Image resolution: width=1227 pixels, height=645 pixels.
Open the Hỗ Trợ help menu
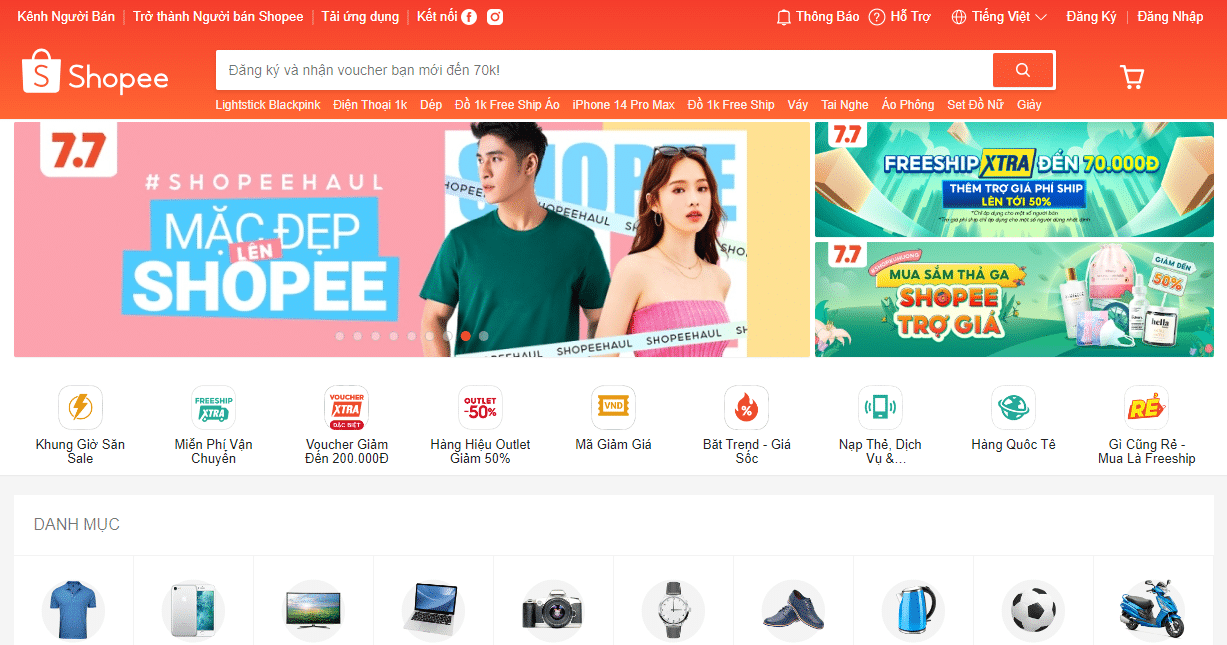[900, 16]
